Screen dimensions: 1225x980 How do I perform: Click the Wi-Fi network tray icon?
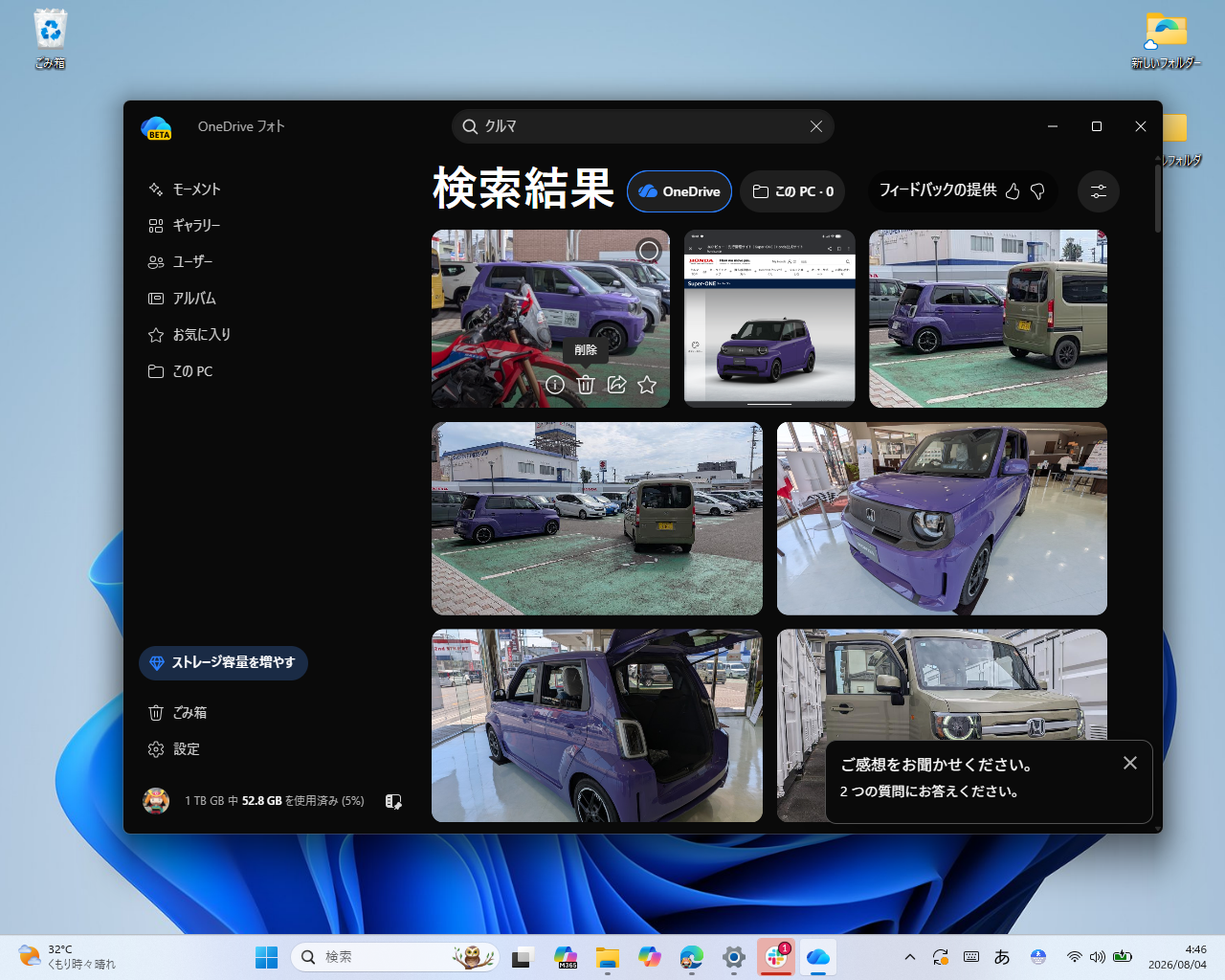1074,957
